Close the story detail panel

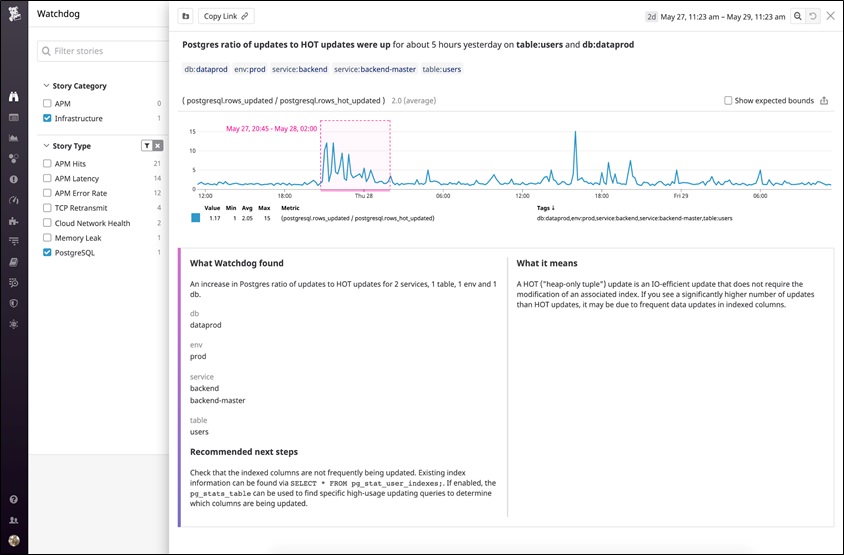(831, 16)
